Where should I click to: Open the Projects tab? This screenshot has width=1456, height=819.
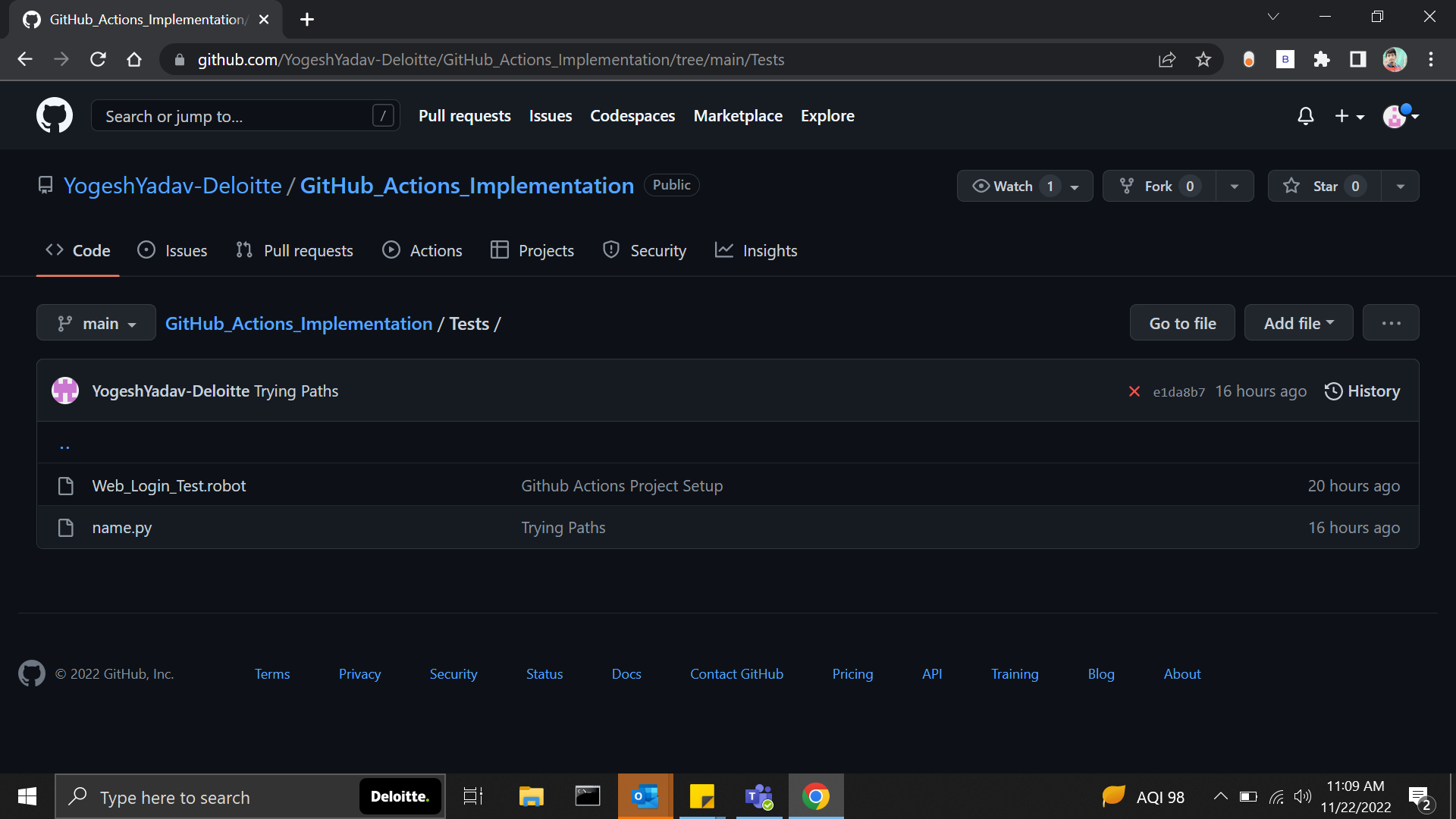tap(532, 250)
